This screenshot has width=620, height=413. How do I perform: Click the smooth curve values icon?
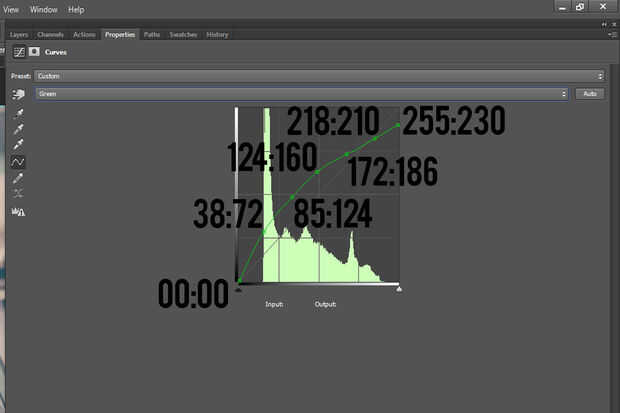click(18, 193)
